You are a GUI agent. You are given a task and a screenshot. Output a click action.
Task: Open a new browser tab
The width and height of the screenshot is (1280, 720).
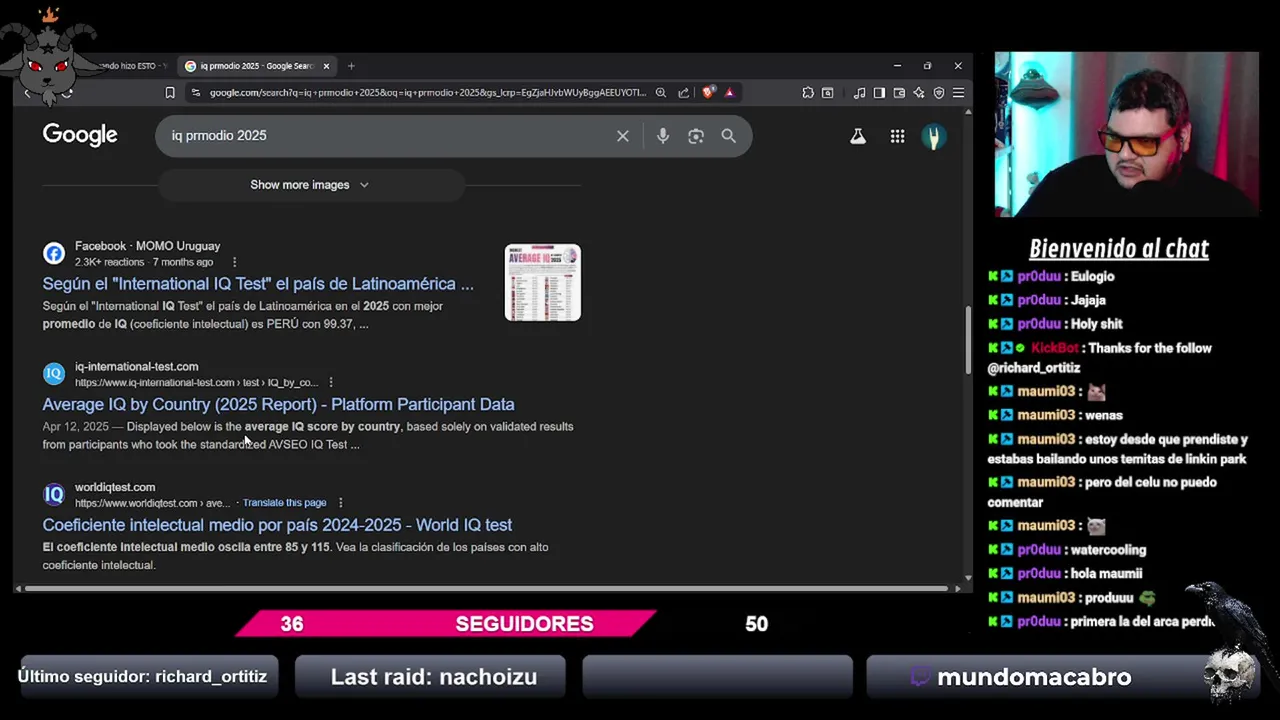point(351,66)
